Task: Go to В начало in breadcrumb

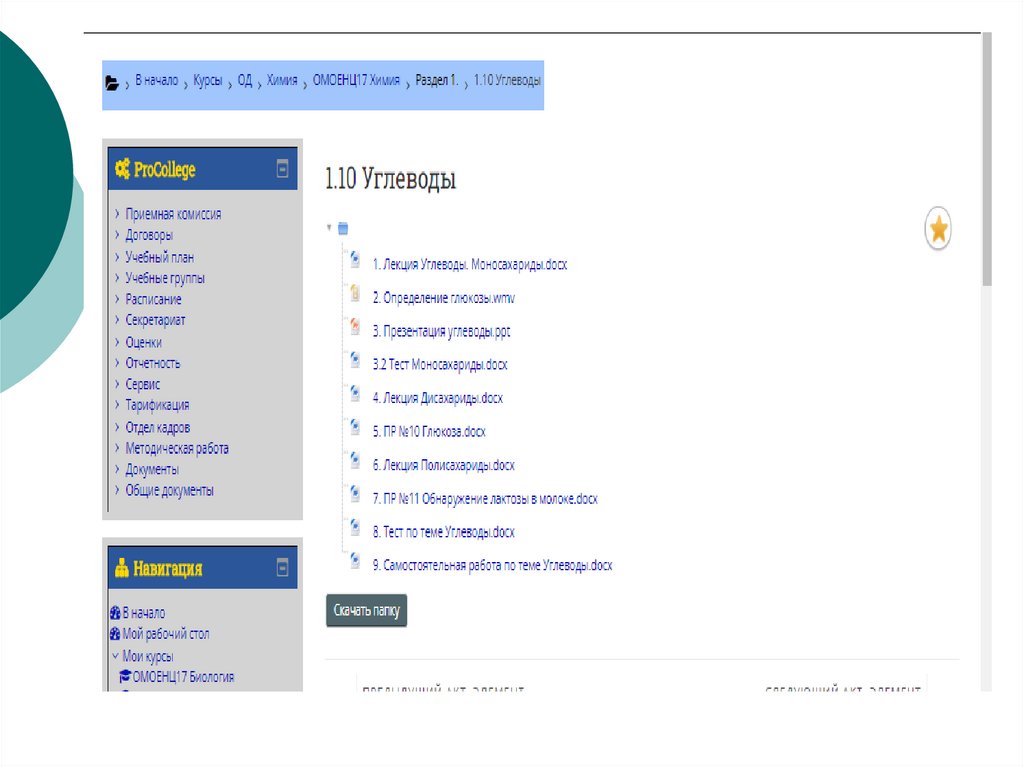Action: (157, 80)
